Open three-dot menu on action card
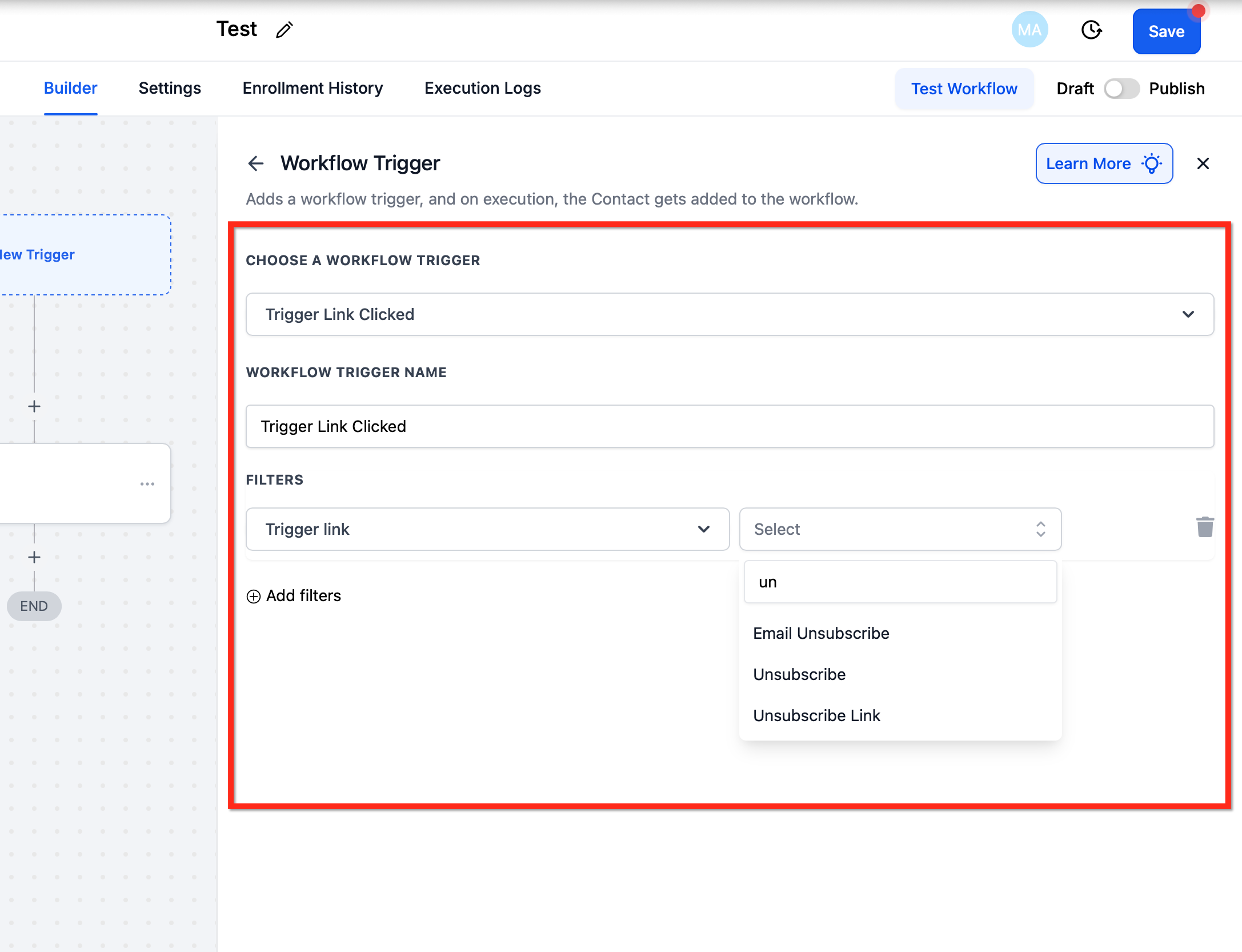1242x952 pixels. pyautogui.click(x=147, y=483)
